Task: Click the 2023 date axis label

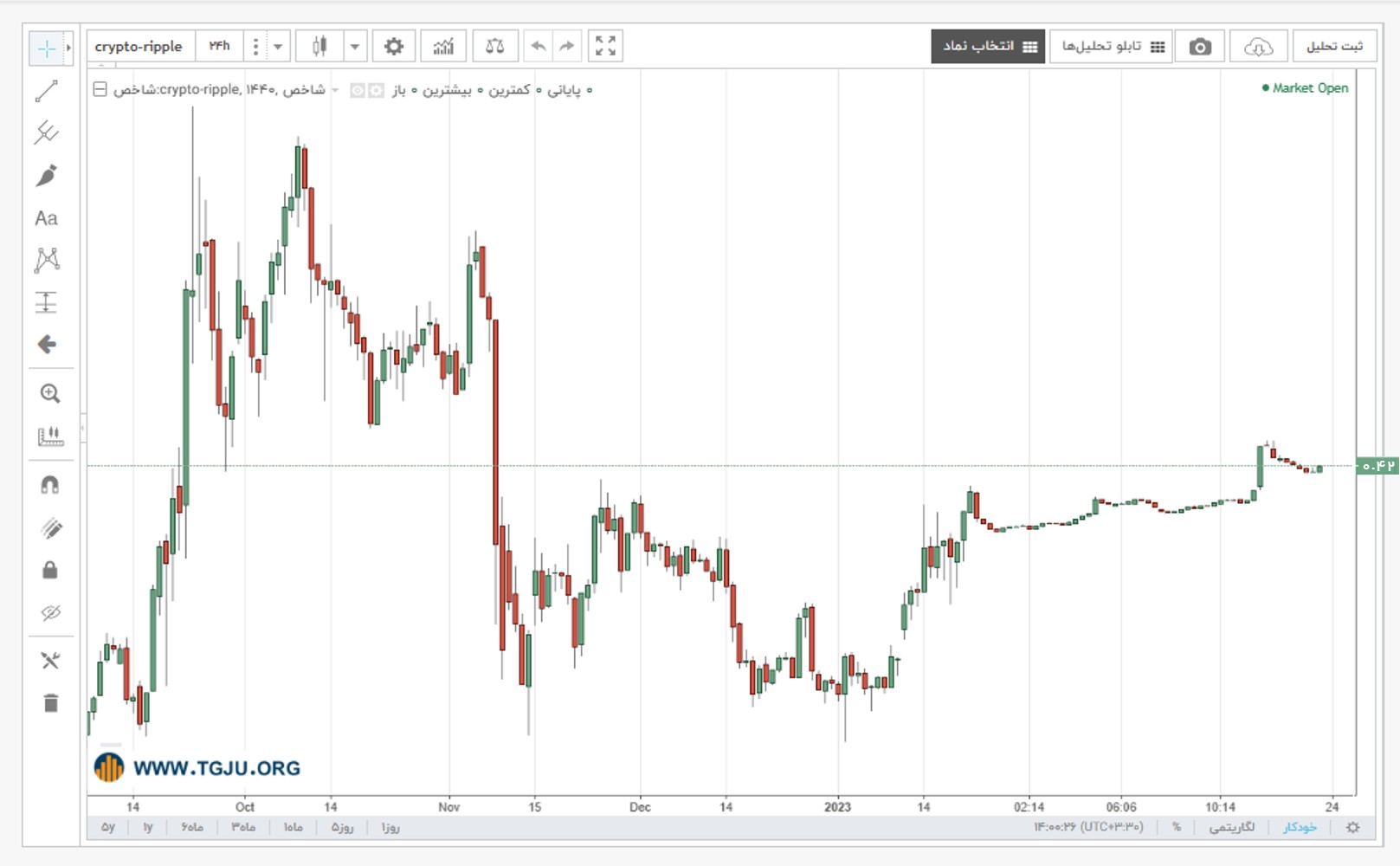Action: pos(837,807)
